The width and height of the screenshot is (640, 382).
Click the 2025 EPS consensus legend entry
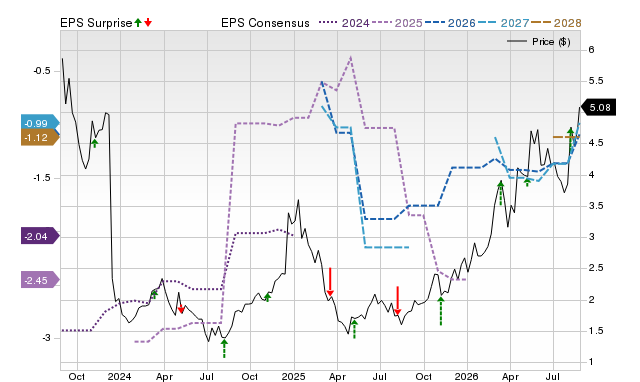click(x=397, y=23)
